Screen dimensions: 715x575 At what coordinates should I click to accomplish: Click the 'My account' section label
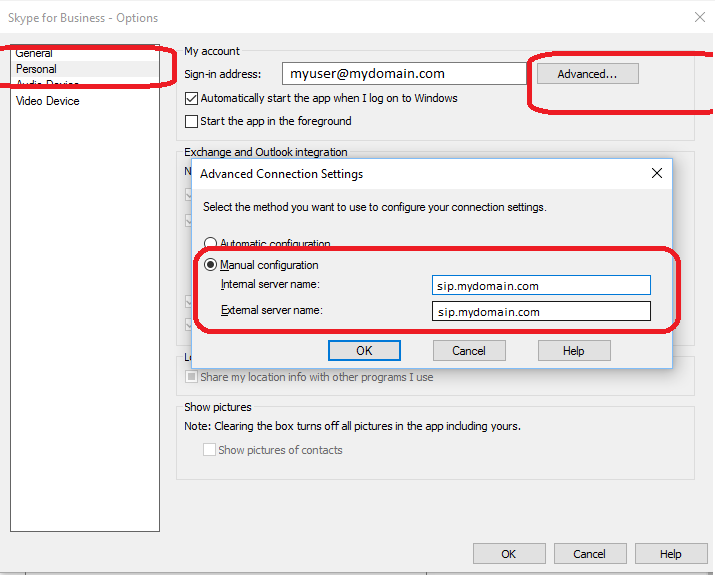[x=212, y=51]
